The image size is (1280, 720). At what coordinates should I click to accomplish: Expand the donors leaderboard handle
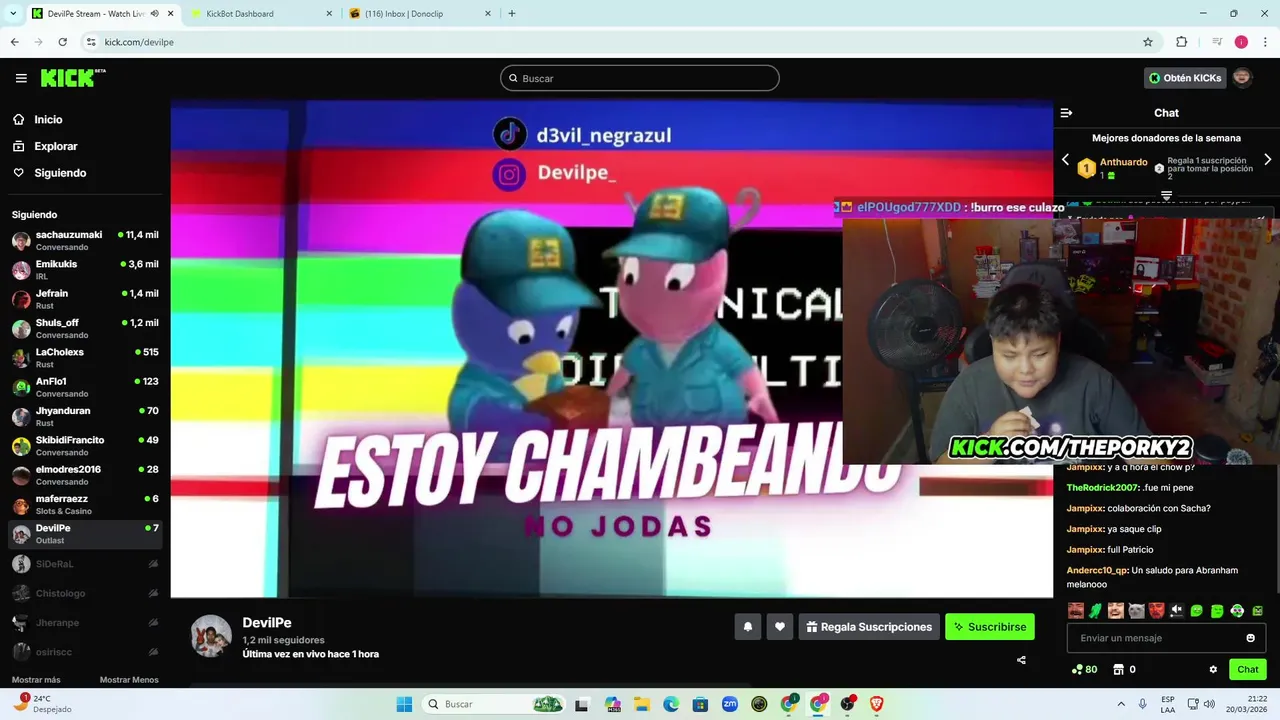coord(1166,195)
